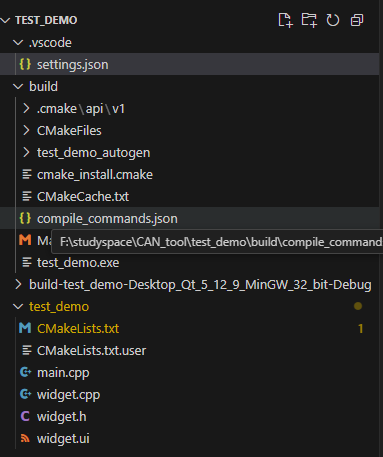Click the yellow dot badge on test_demo folder
Viewport: 383px width, 457px height.
coord(358,306)
